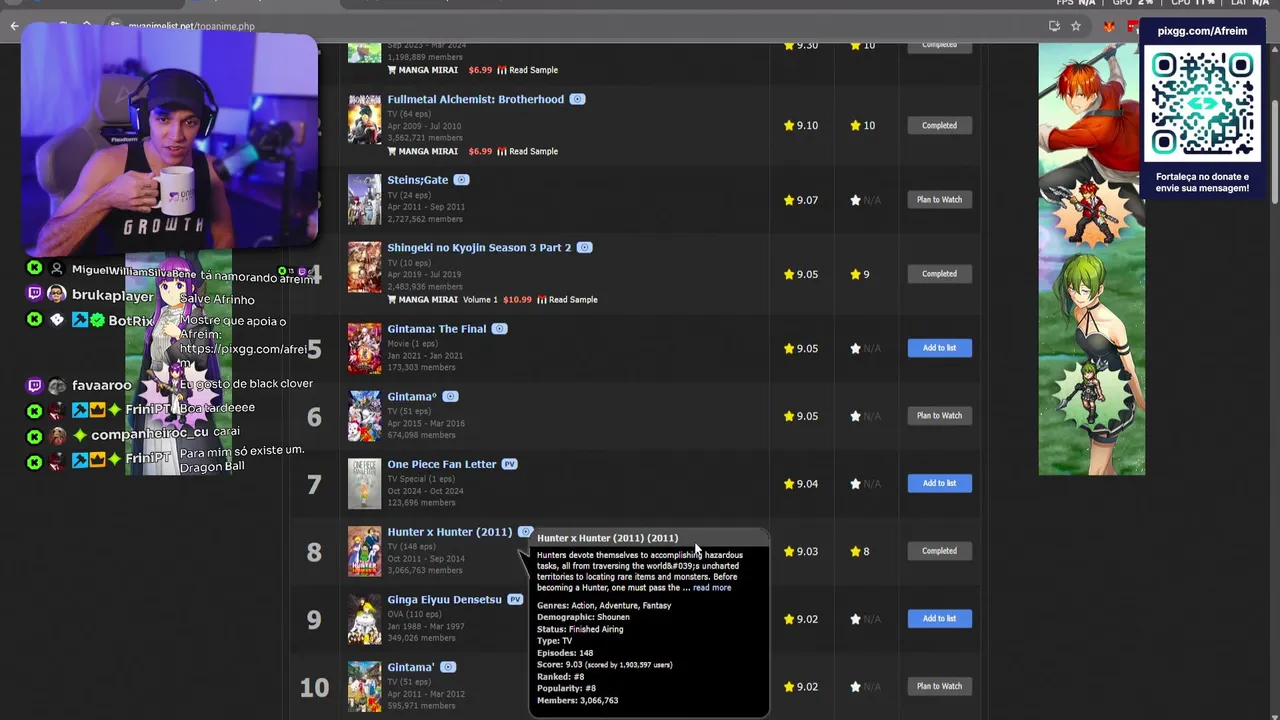Click your-score star for Gintama°
The width and height of the screenshot is (1280, 720).
pyautogui.click(x=855, y=416)
